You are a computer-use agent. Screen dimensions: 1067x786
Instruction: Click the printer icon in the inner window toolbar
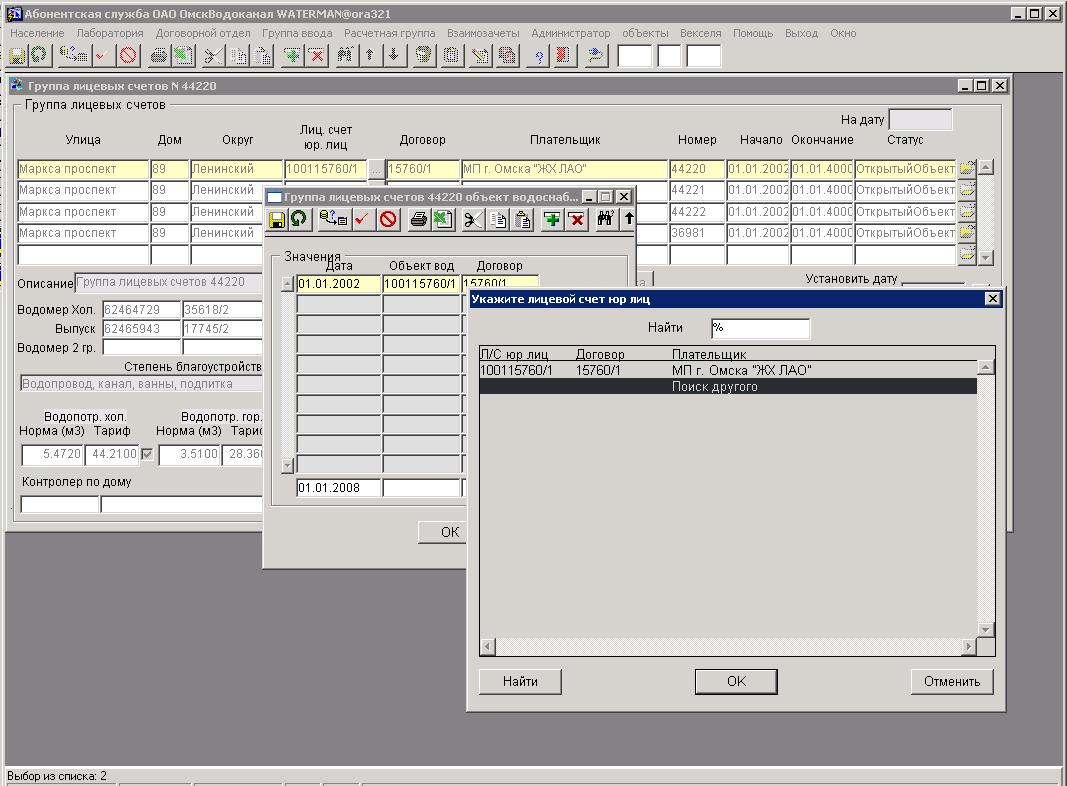(x=419, y=219)
